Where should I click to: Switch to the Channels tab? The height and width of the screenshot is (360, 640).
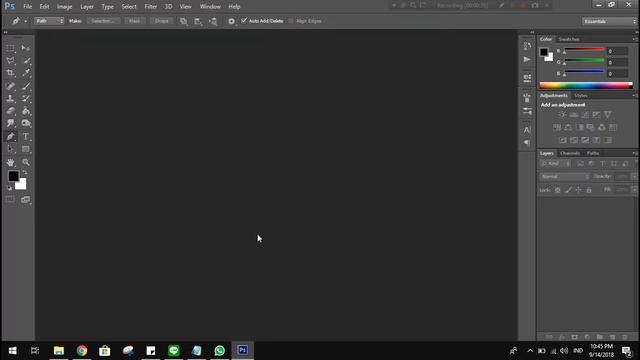coord(570,153)
